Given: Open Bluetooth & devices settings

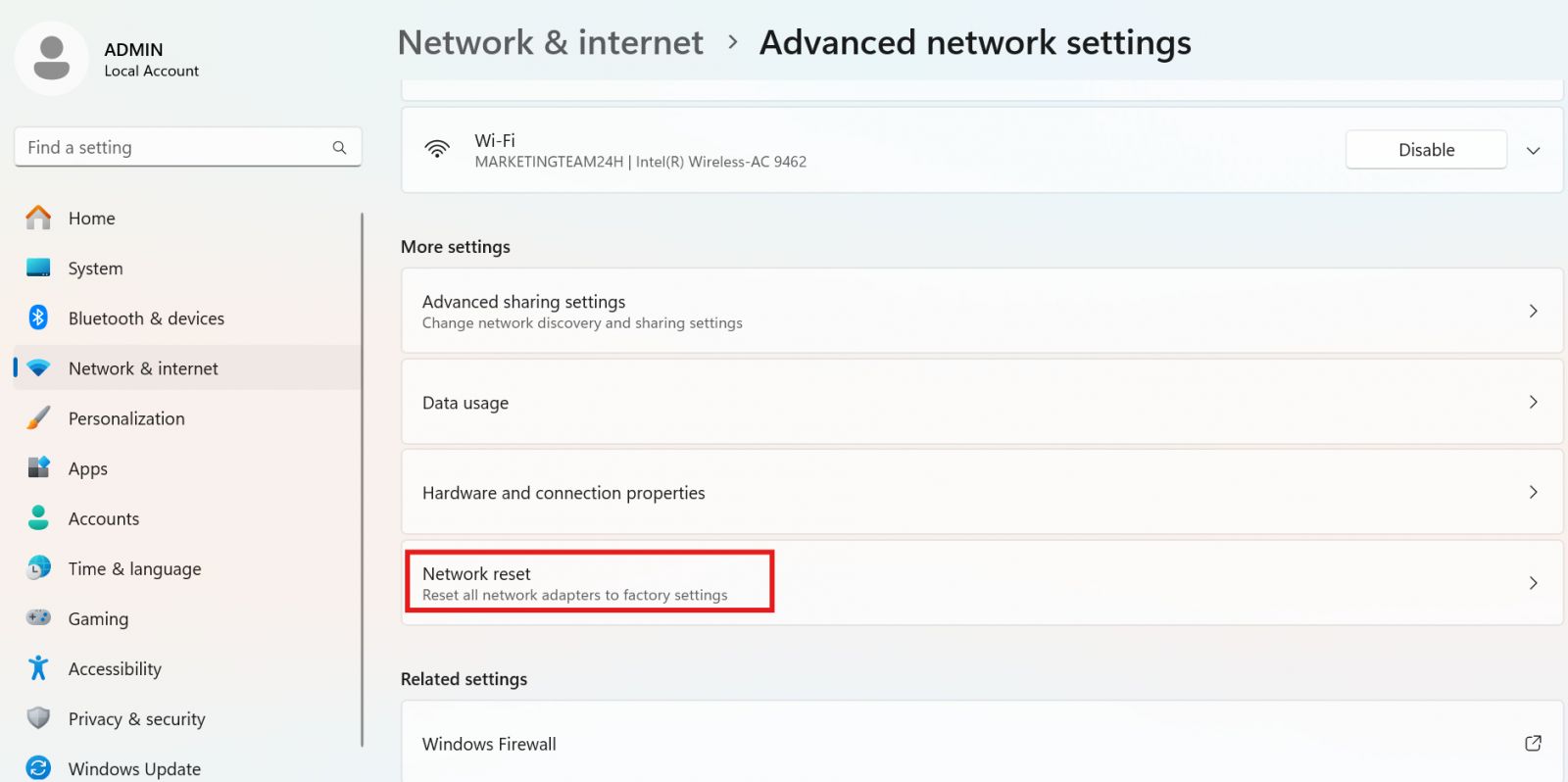Looking at the screenshot, I should (37, 318).
